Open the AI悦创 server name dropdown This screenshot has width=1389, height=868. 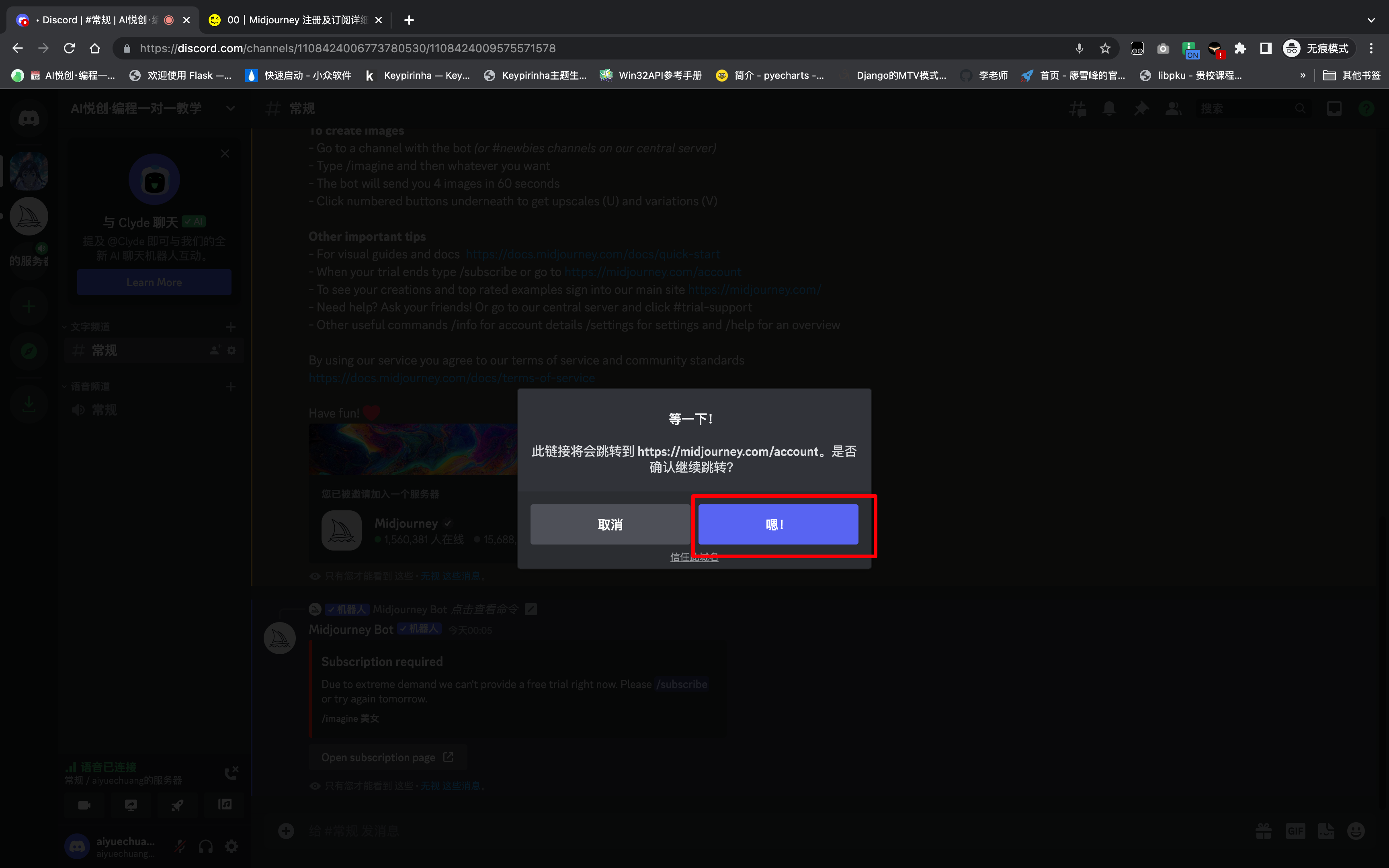(x=230, y=108)
